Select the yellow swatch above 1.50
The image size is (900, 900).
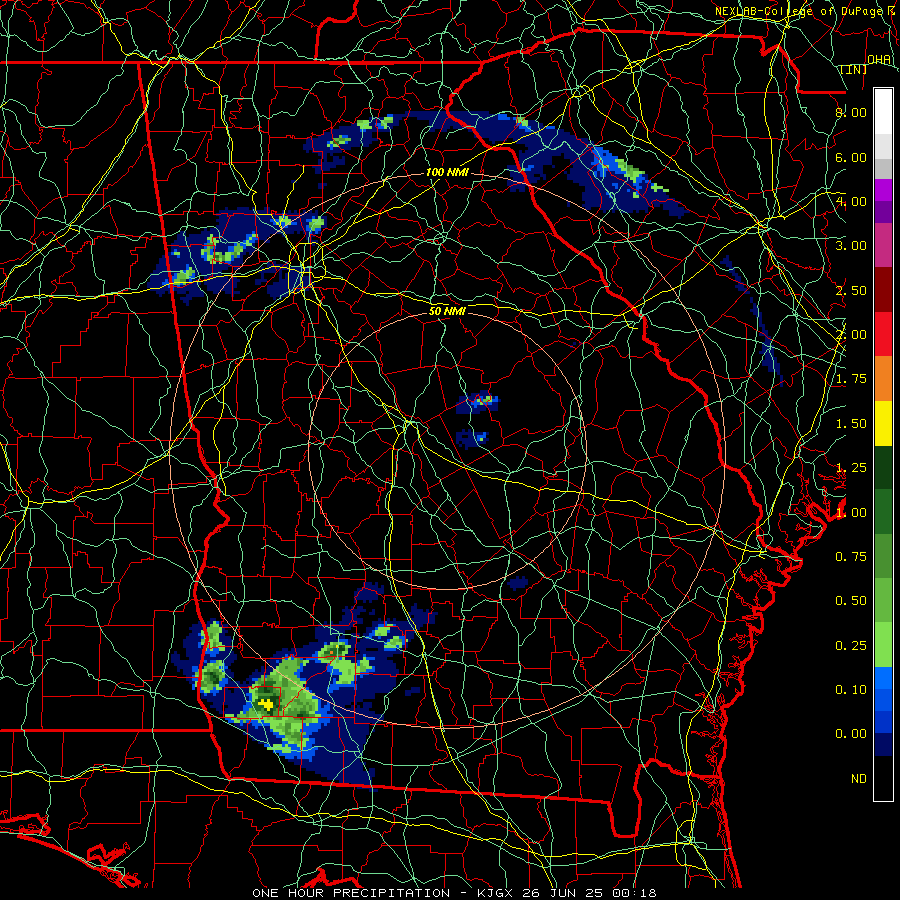click(883, 423)
